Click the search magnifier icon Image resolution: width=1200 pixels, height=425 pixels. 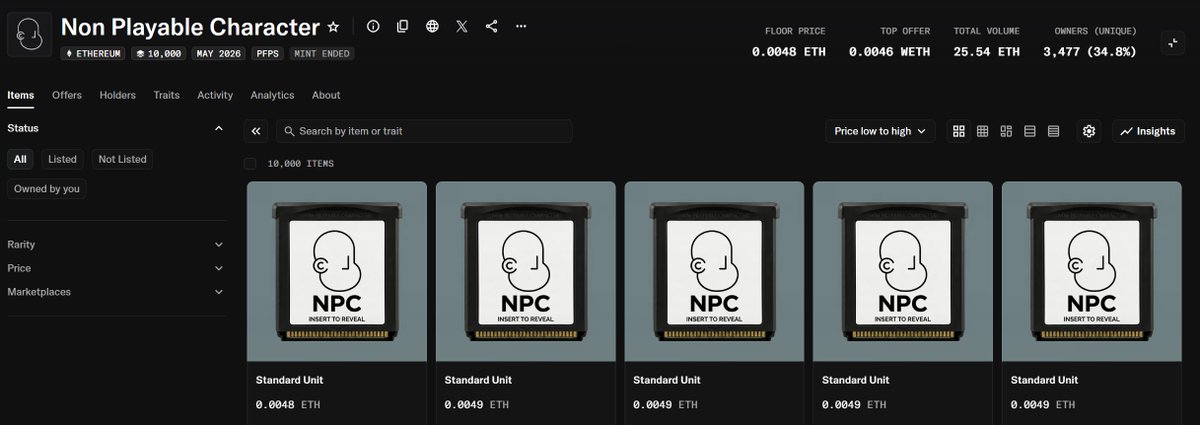pos(289,131)
